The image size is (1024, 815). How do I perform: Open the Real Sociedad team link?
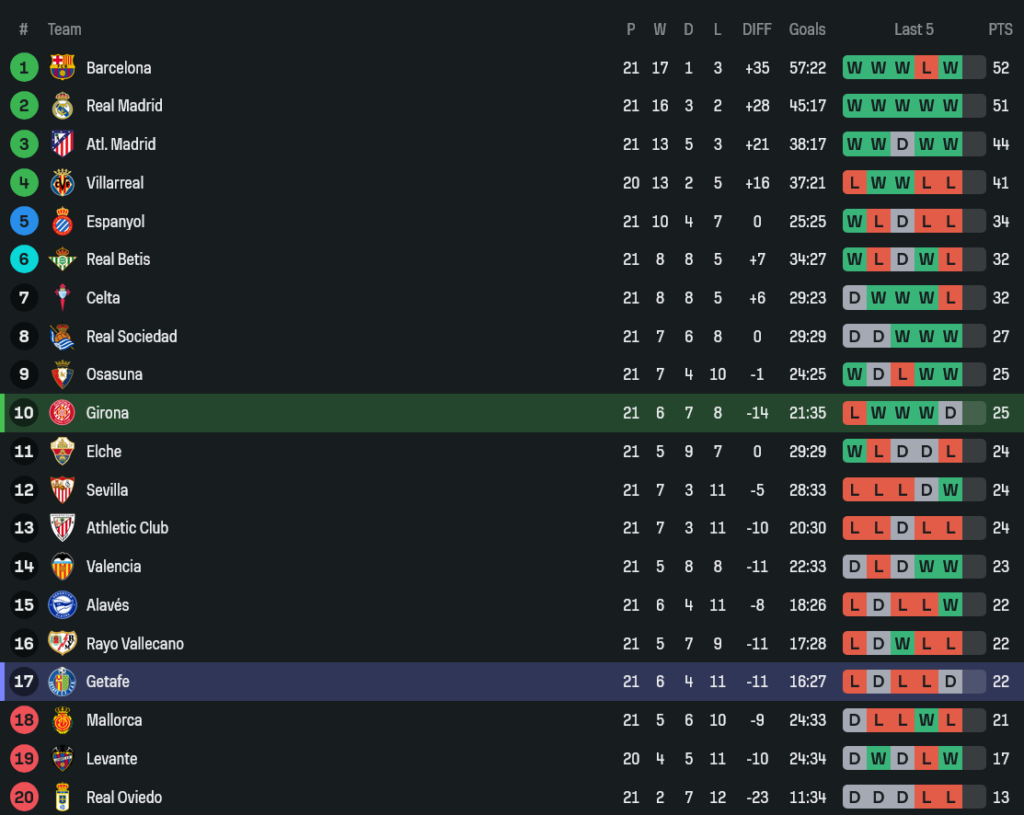tap(131, 336)
